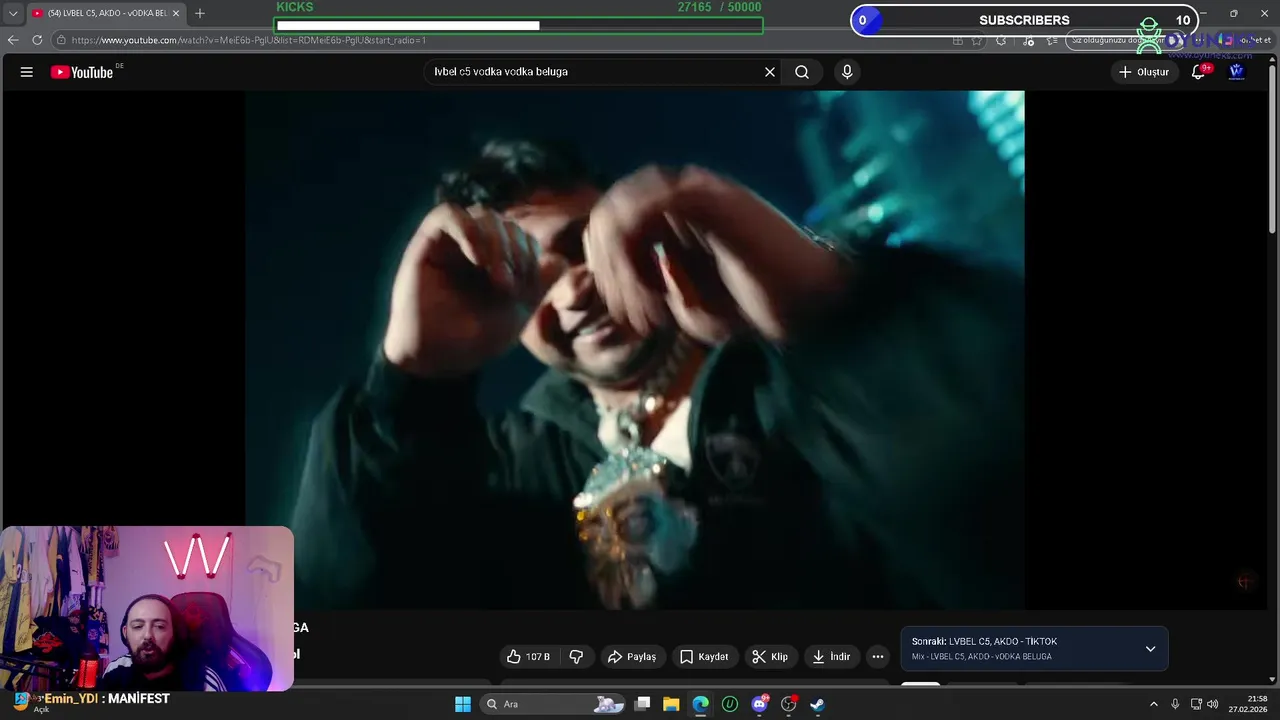
Task: Open the account avatar menu
Action: [x=1237, y=72]
